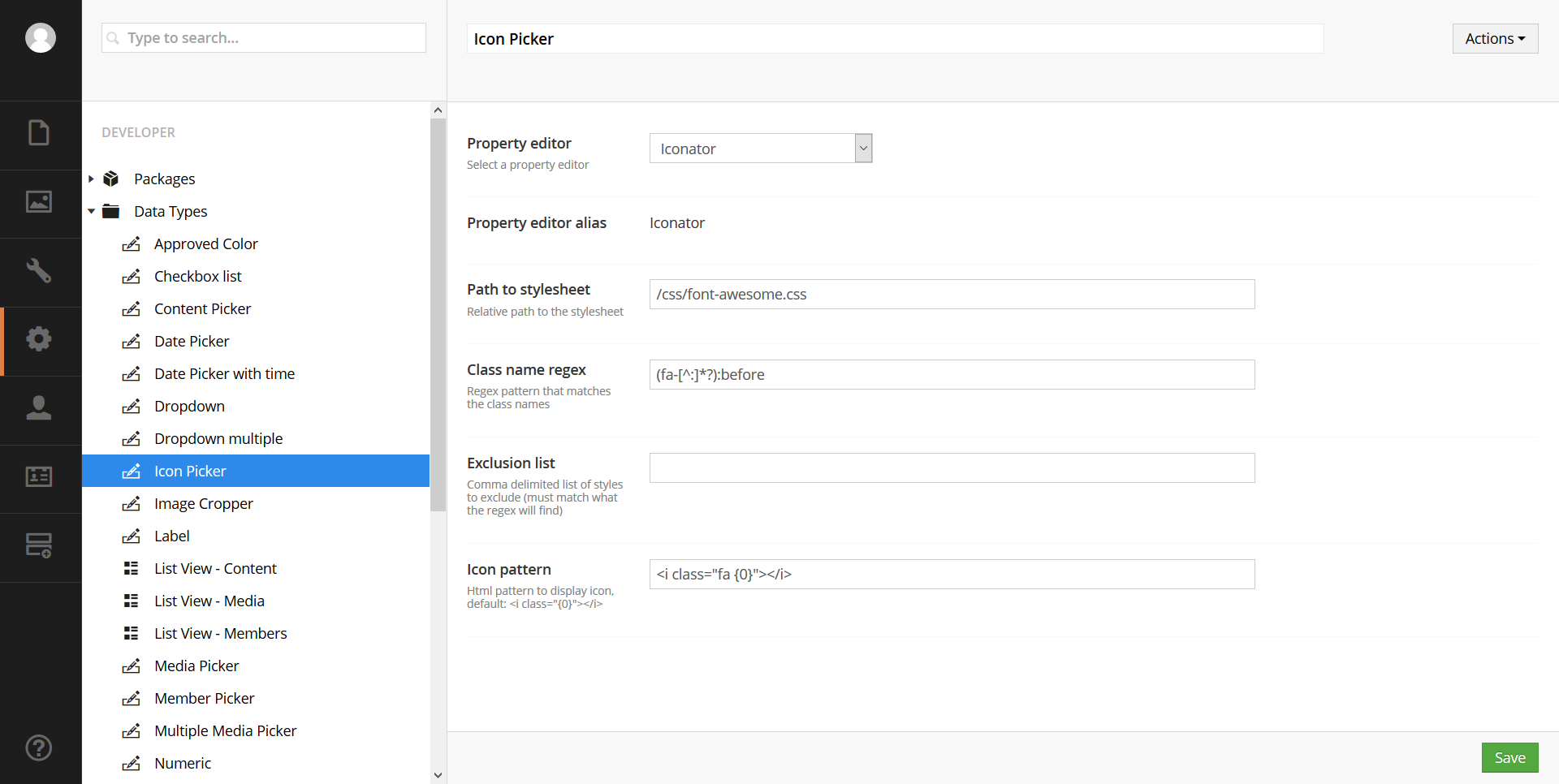Open the Members section icon
This screenshot has width=1559, height=784.
click(39, 476)
